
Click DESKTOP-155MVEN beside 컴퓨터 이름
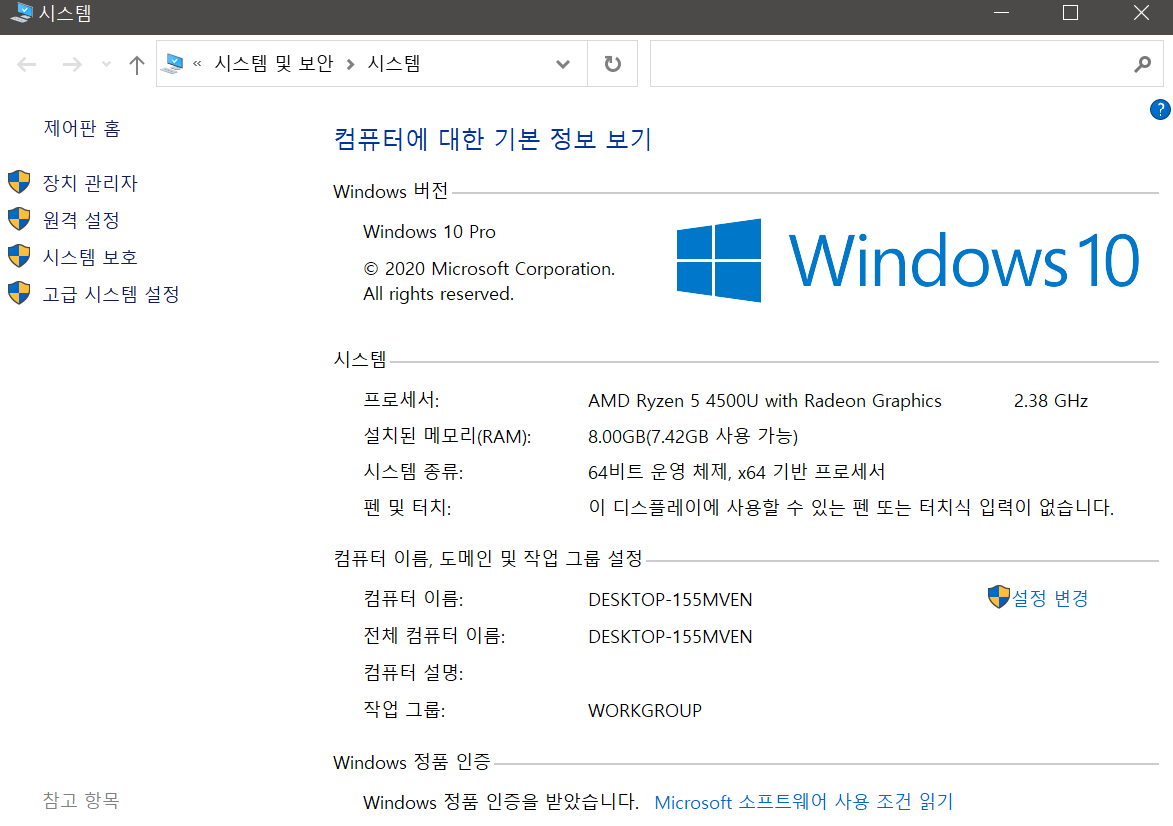pyautogui.click(x=670, y=600)
